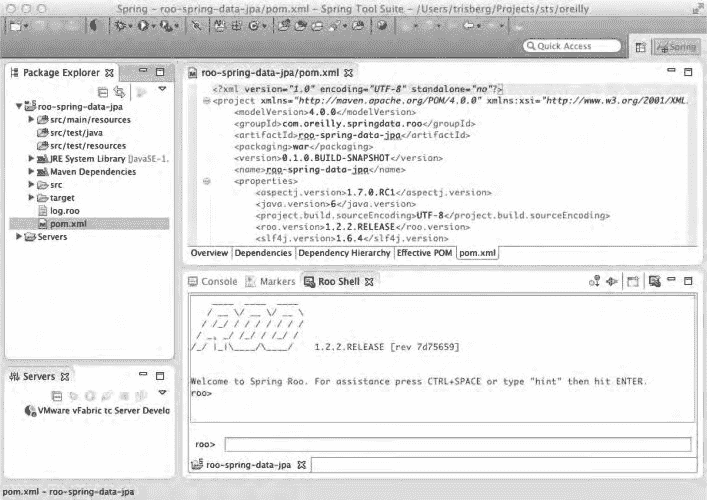Viewport: 707px width, 500px height.
Task: Switch to the Dependency Hierarchy tab
Action: tap(343, 254)
